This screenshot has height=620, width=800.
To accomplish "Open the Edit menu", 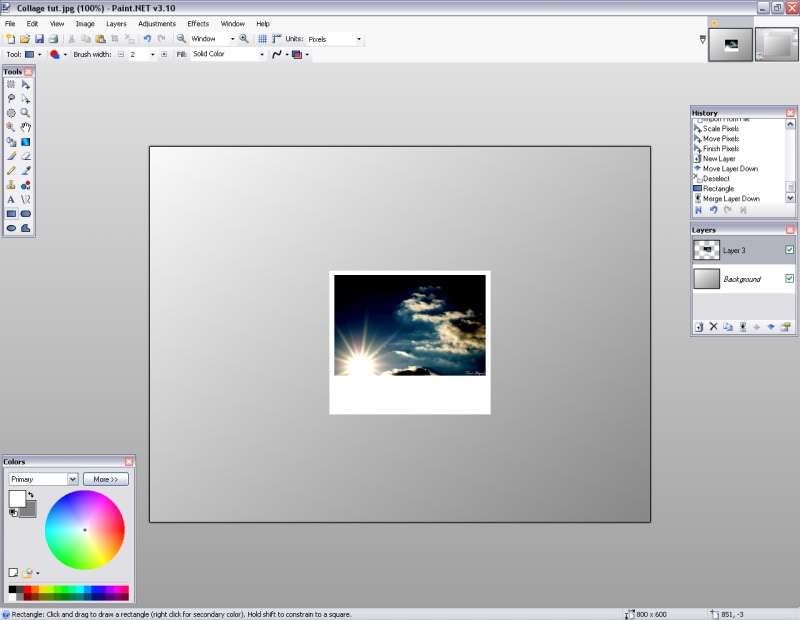I will [x=32, y=23].
